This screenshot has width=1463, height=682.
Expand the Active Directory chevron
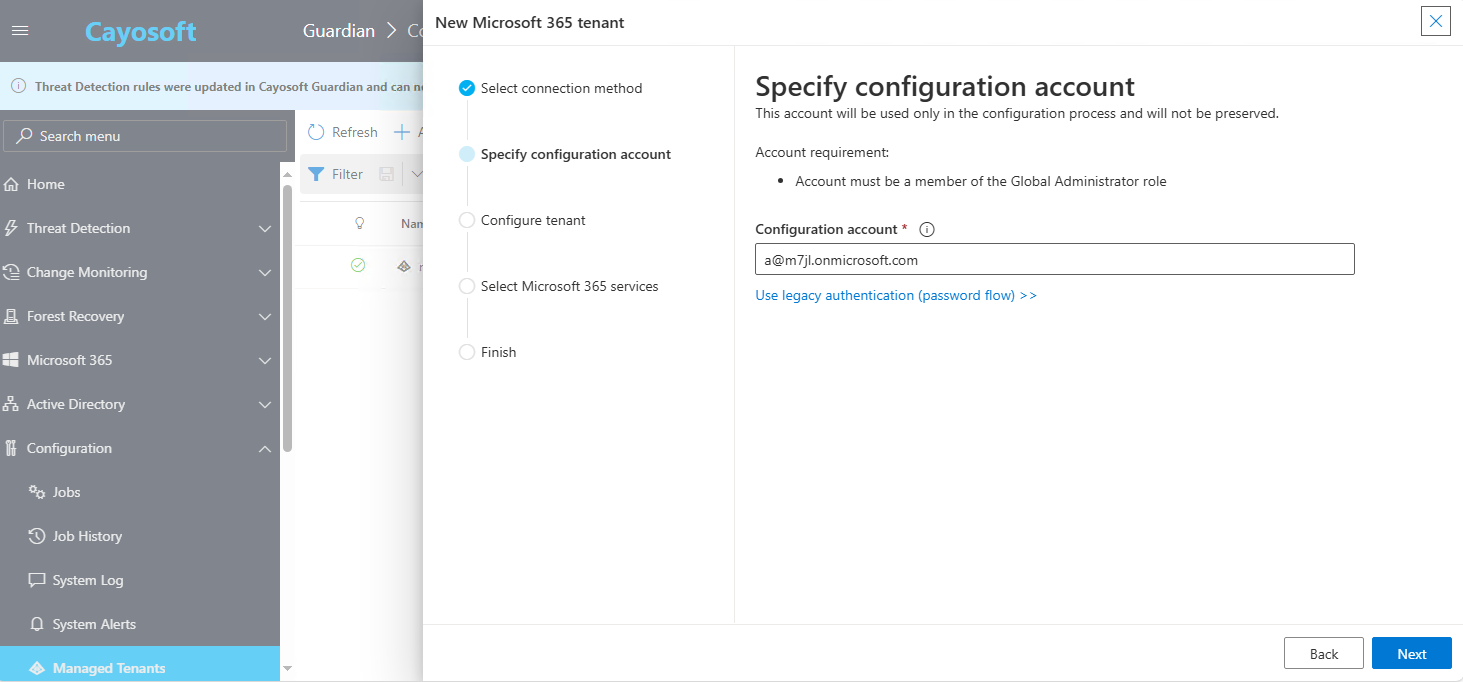pyautogui.click(x=265, y=405)
